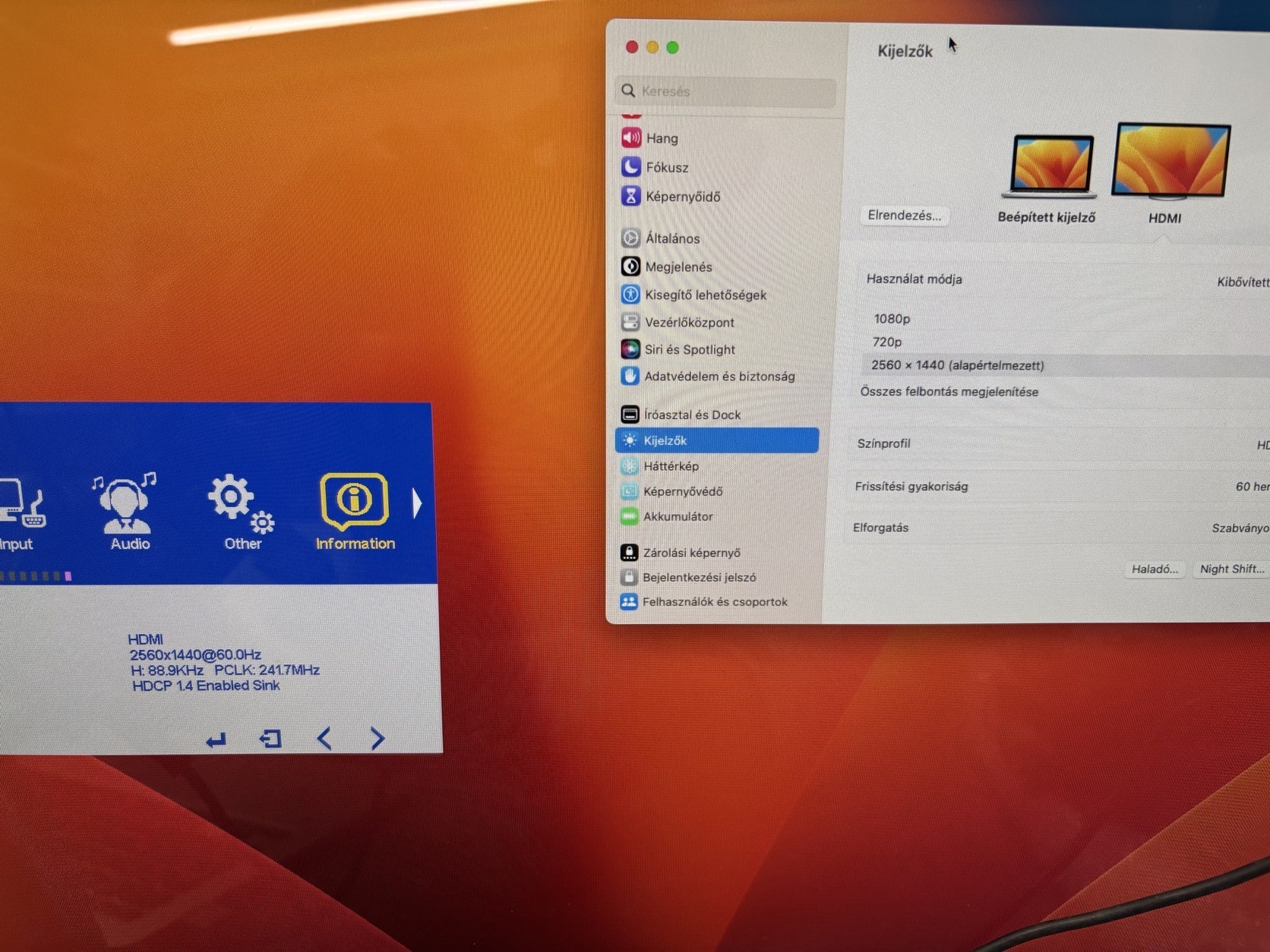Image resolution: width=1270 pixels, height=952 pixels.
Task: Click the Haladó... button
Action: click(x=1155, y=569)
